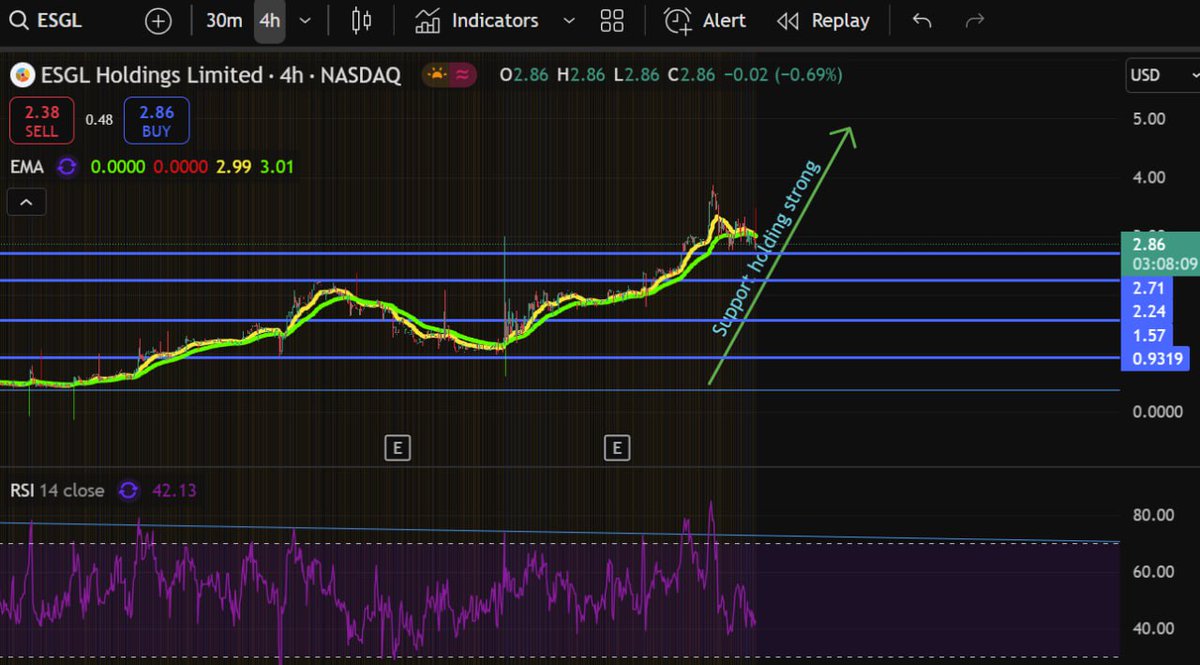Click the EMA indicator refresh icon
Image resolution: width=1200 pixels, height=665 pixels.
click(67, 167)
